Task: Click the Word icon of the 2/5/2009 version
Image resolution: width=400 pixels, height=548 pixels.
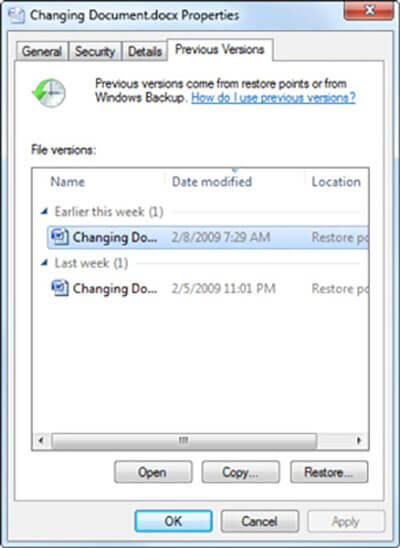Action: pyautogui.click(x=60, y=288)
